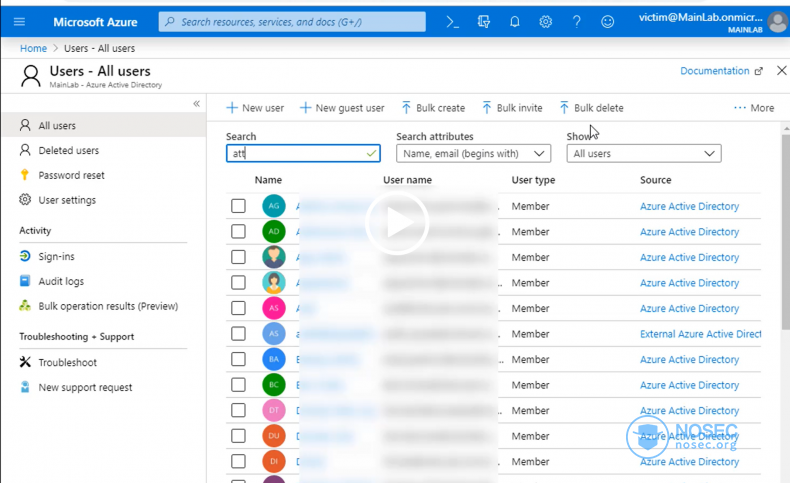Open portal settings gear icon

[x=546, y=22]
